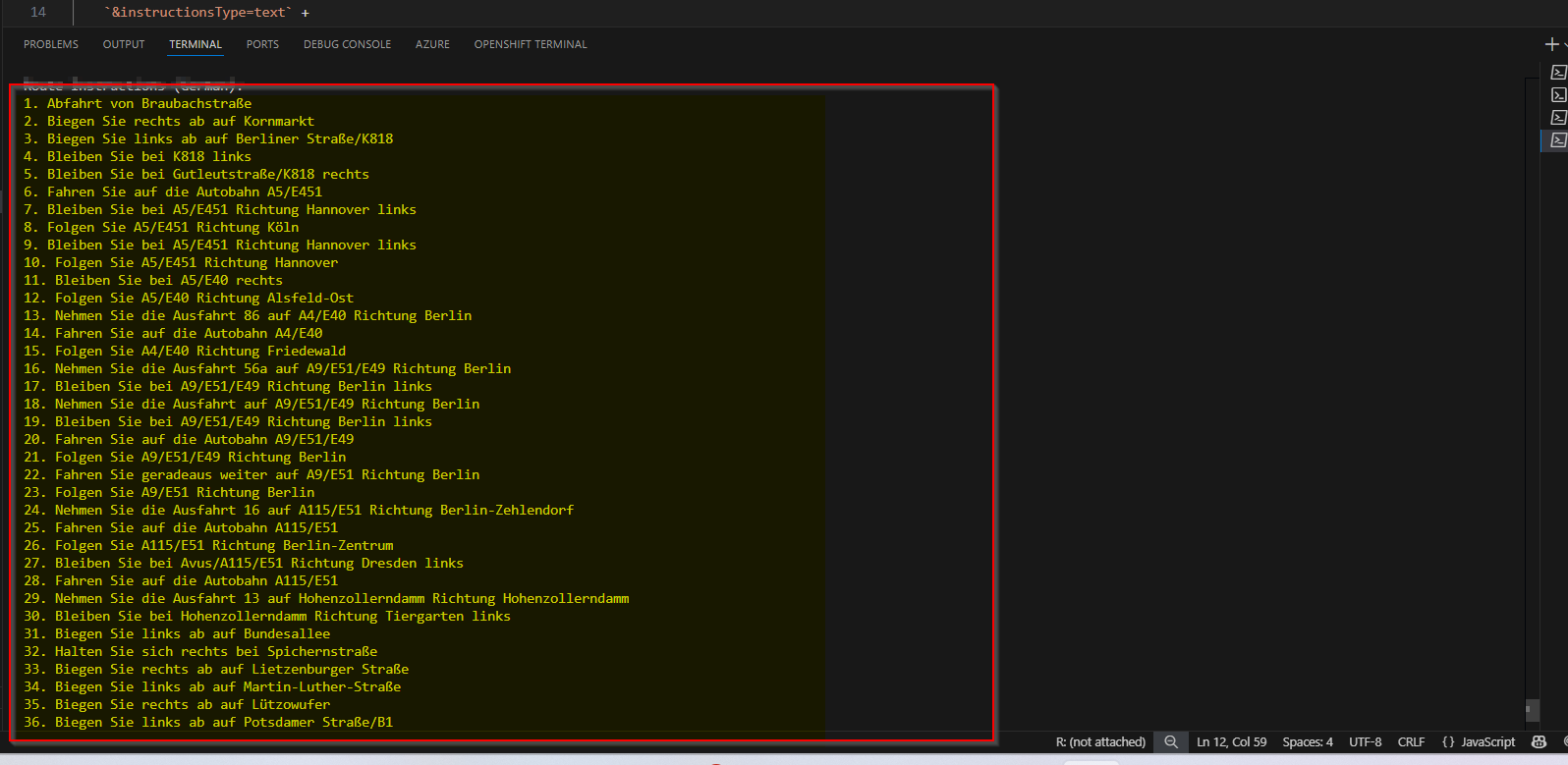Open Go to Line via Ln 12, Col 59
Viewport: 1568px width, 765px height.
click(x=1231, y=742)
